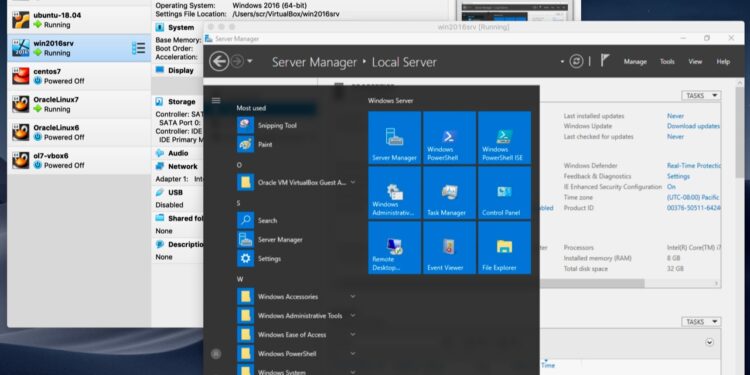Open the navigation history dropdown arrow
Image resolution: width=750 pixels, height=375 pixels.
tap(250, 62)
